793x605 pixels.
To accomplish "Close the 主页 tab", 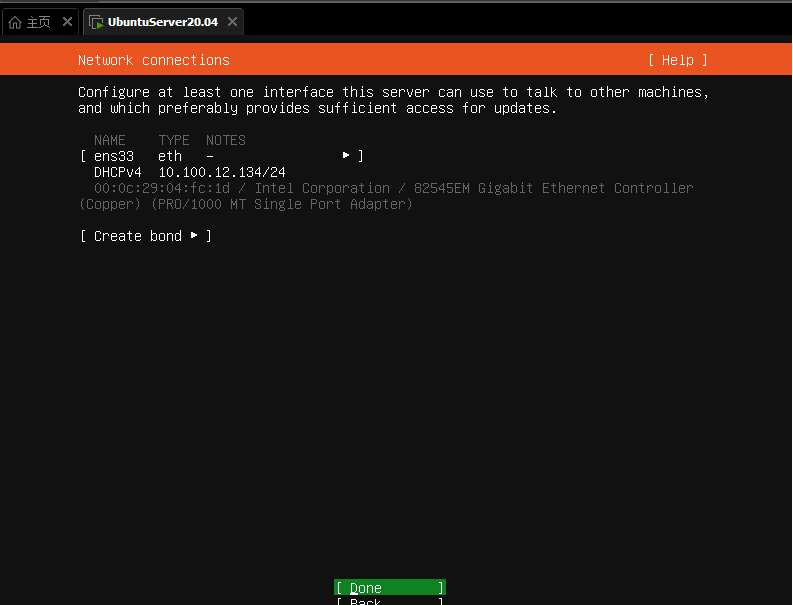I will tap(67, 22).
